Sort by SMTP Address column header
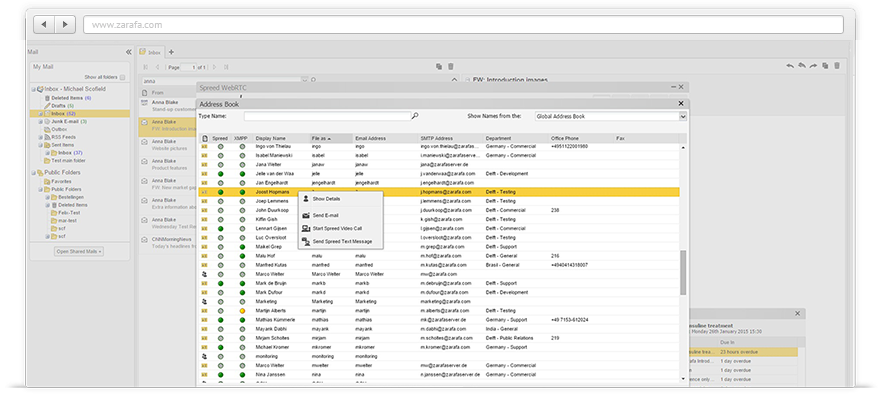This screenshot has width=884, height=394. point(451,138)
